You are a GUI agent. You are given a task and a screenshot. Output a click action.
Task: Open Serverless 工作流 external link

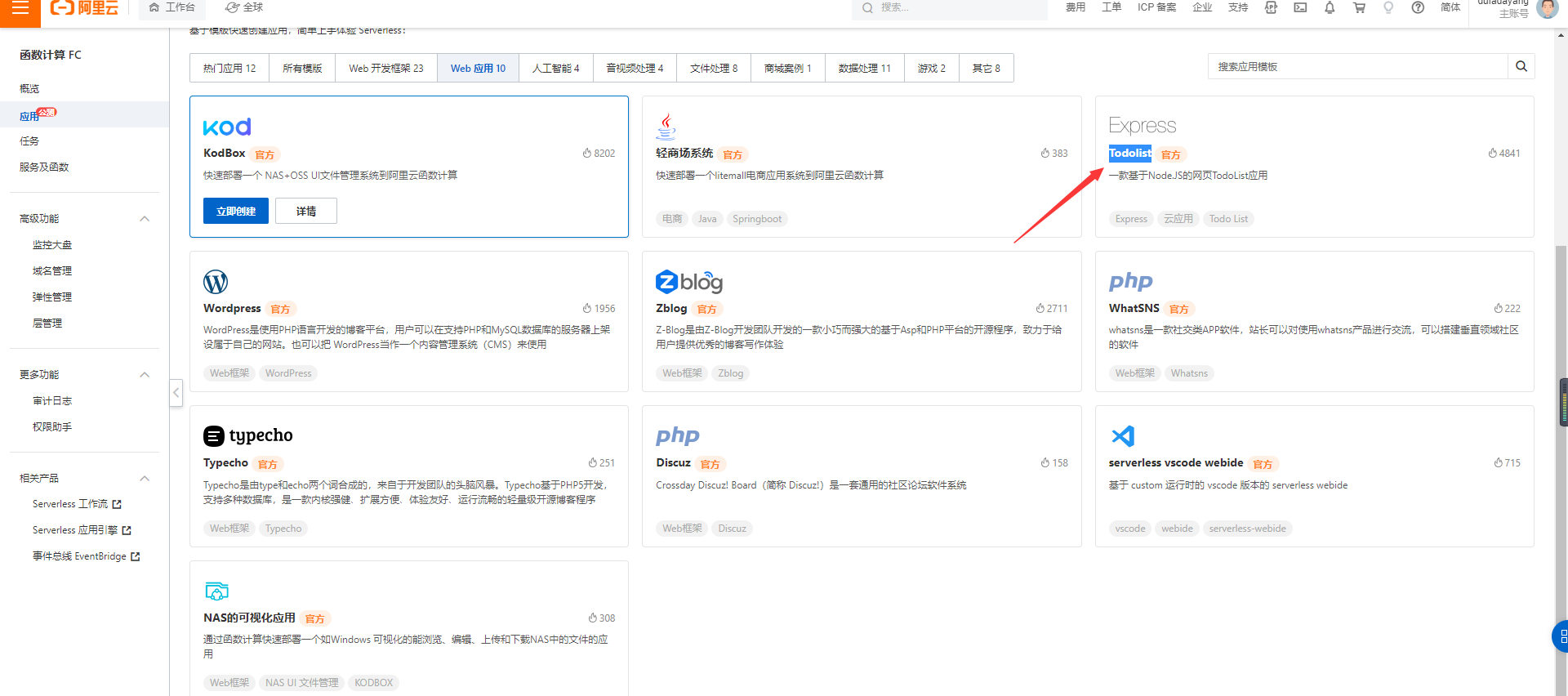[77, 504]
